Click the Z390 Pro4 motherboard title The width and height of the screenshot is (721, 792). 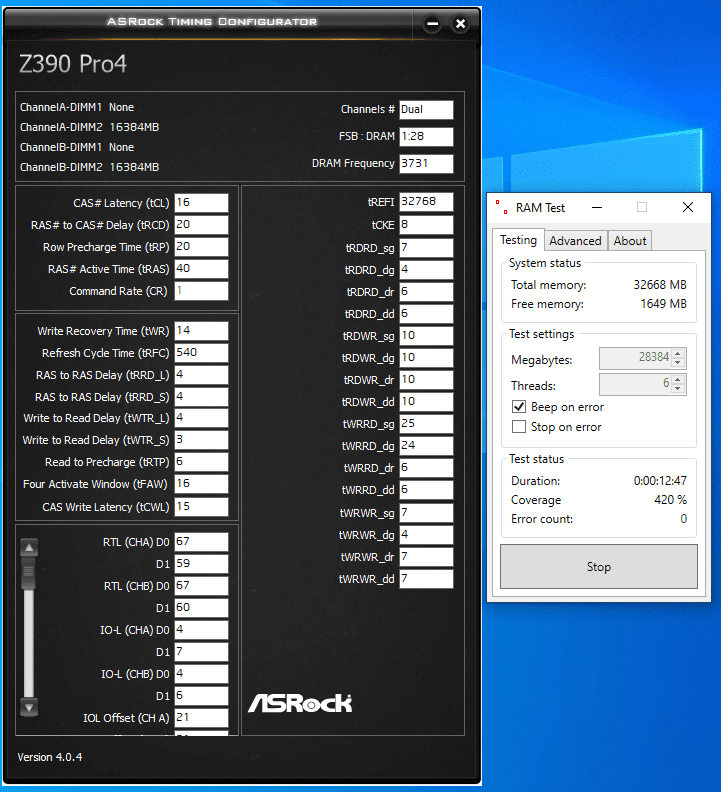click(73, 64)
